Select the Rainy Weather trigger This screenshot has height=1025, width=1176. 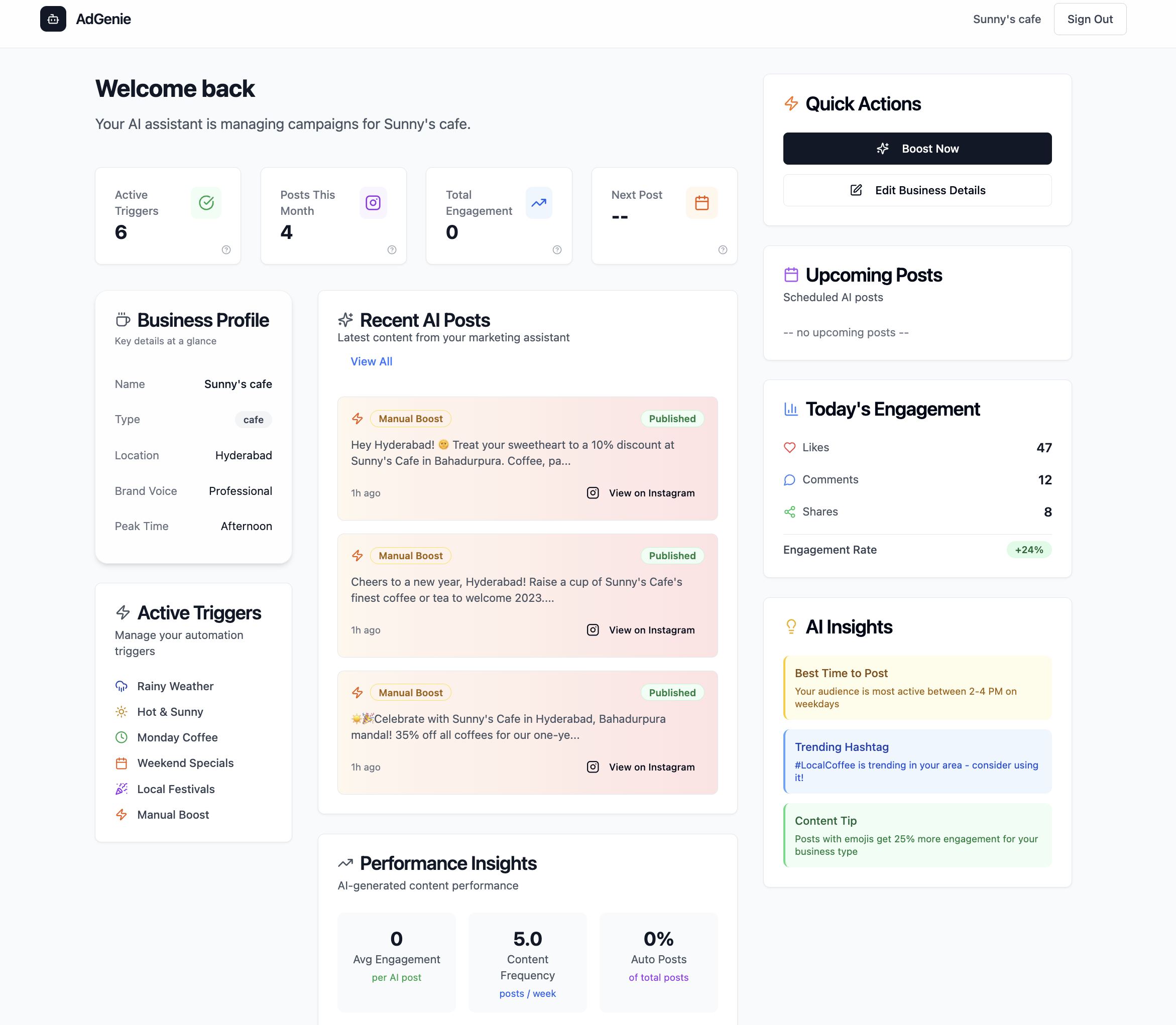175,686
